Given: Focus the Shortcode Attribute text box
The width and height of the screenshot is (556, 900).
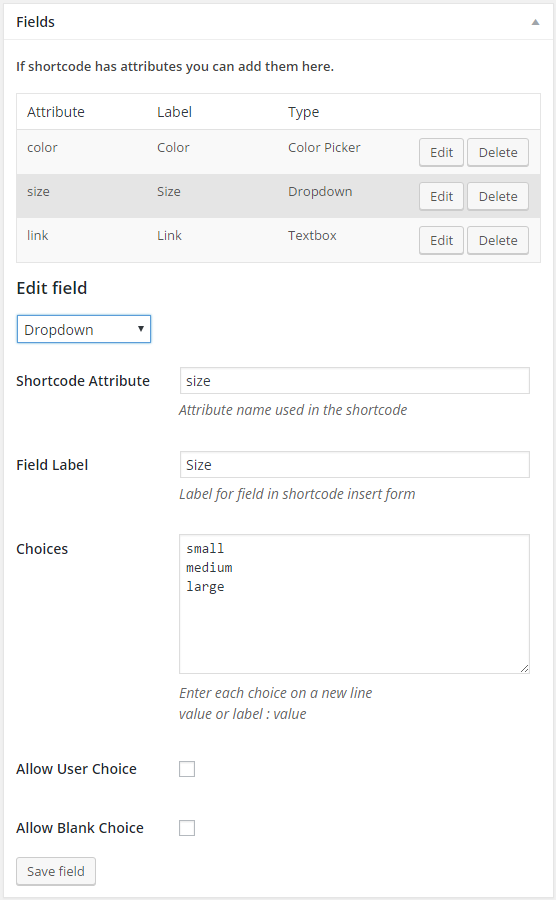Looking at the screenshot, I should [355, 381].
